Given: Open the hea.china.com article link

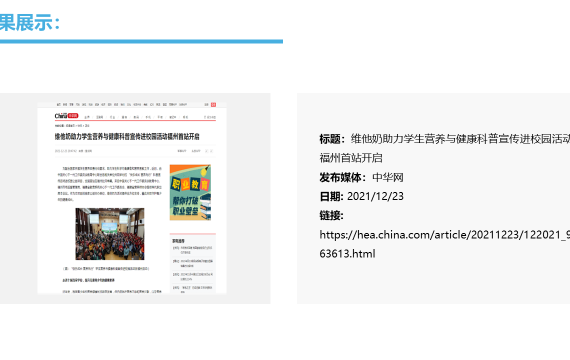Looking at the screenshot, I should point(445,244).
